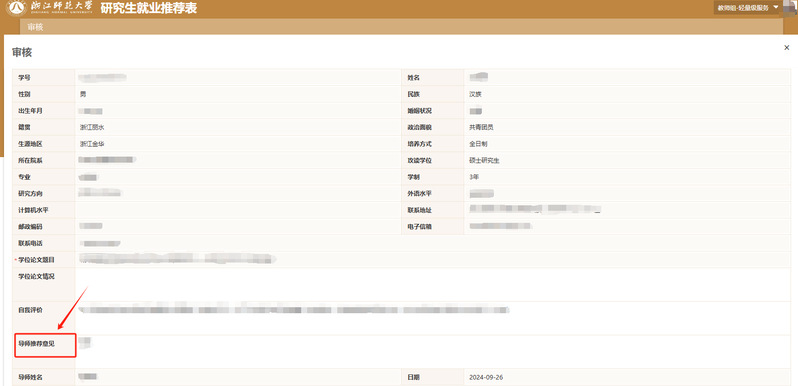Click the 政治面貌 value 共青团员

[481, 127]
